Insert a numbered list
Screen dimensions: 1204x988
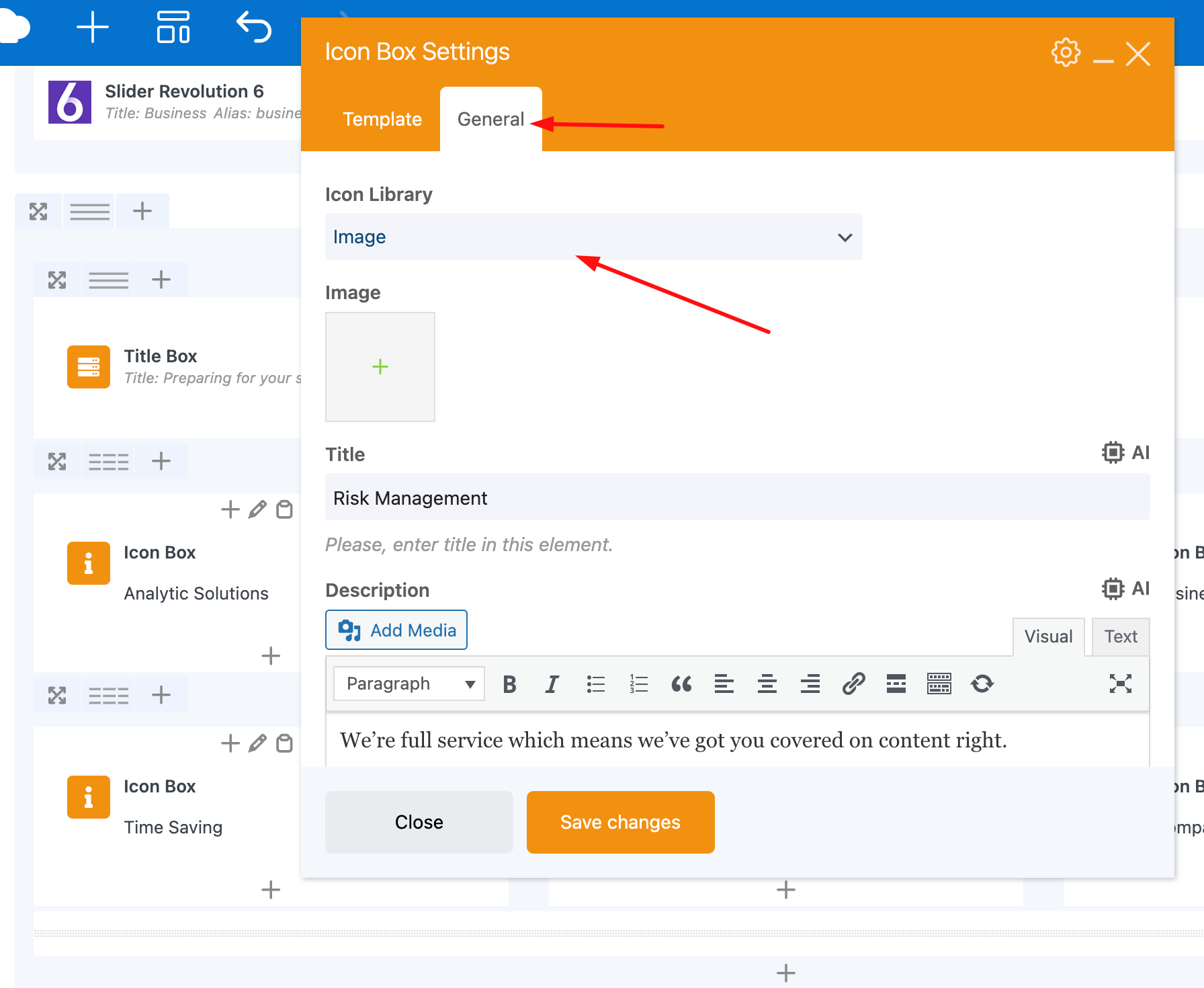(638, 684)
